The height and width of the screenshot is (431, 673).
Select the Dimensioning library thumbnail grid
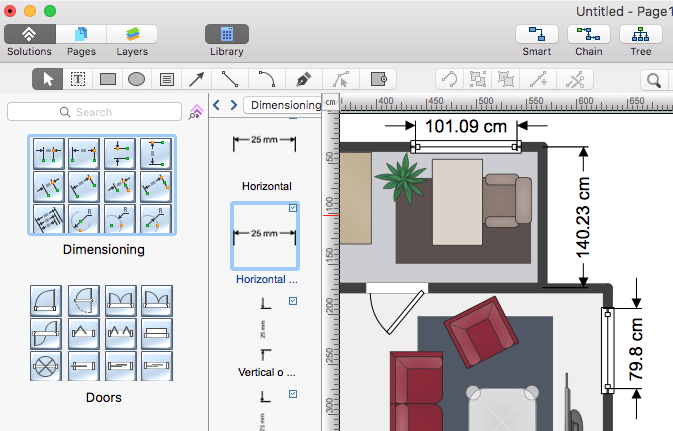click(103, 186)
